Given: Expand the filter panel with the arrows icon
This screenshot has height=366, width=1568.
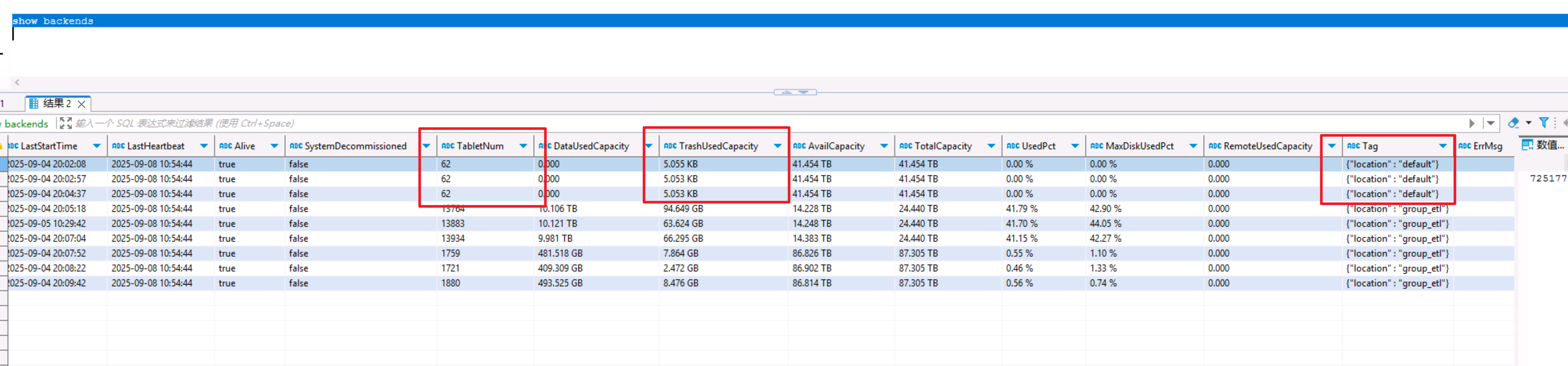Looking at the screenshot, I should [x=66, y=124].
